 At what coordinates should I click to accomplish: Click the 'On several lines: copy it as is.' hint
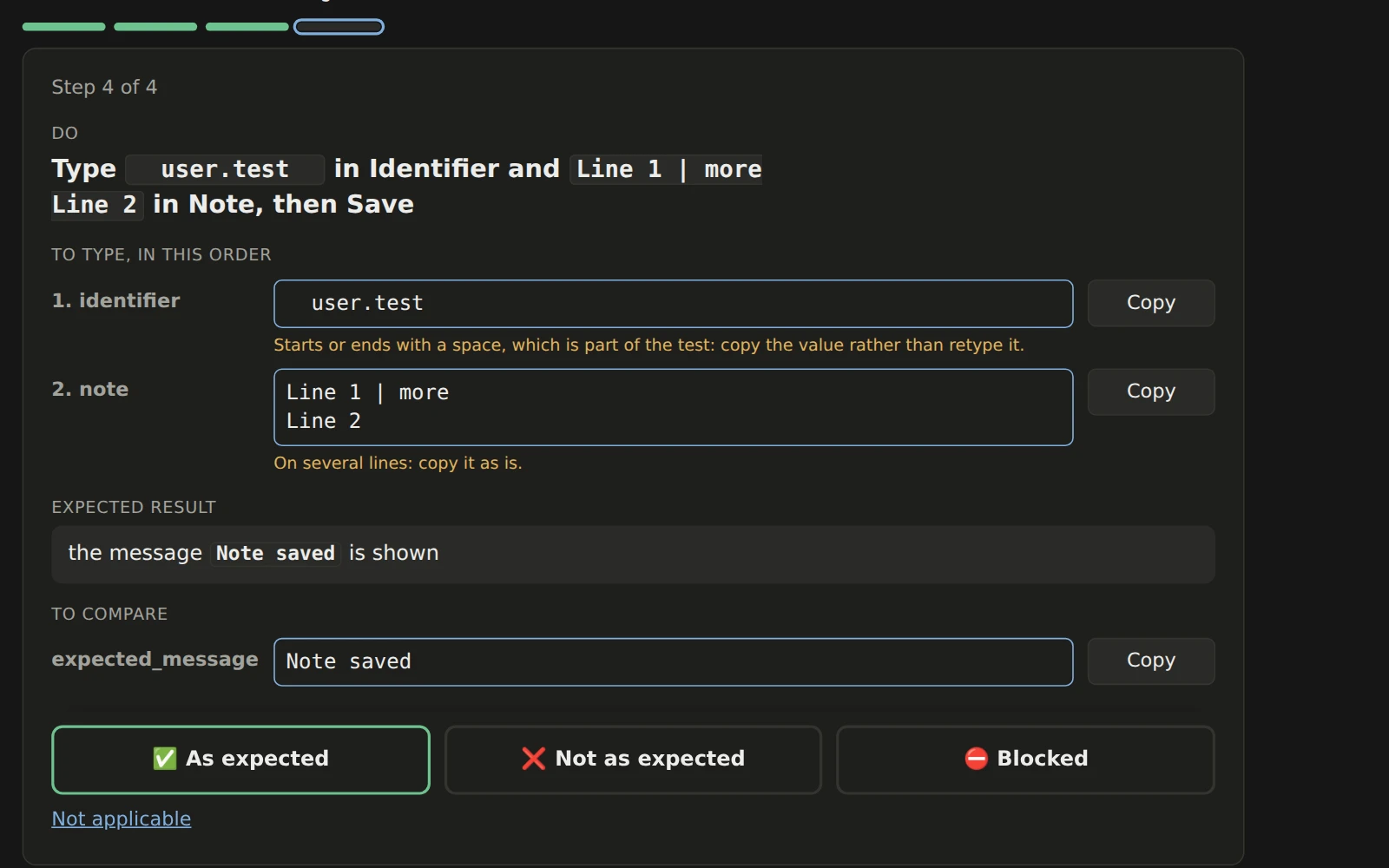398,463
